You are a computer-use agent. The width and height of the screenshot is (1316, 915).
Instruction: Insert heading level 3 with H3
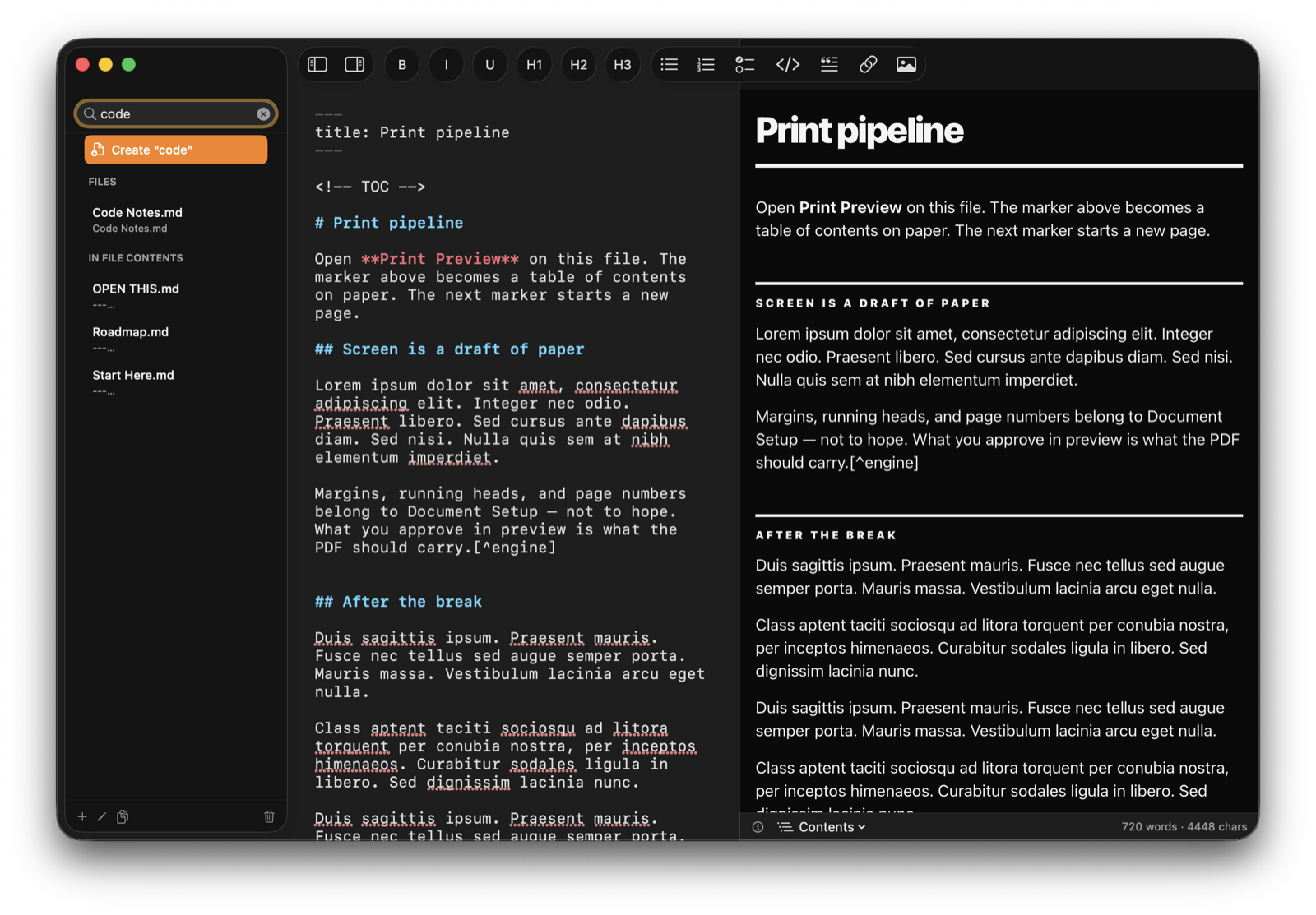(x=623, y=64)
